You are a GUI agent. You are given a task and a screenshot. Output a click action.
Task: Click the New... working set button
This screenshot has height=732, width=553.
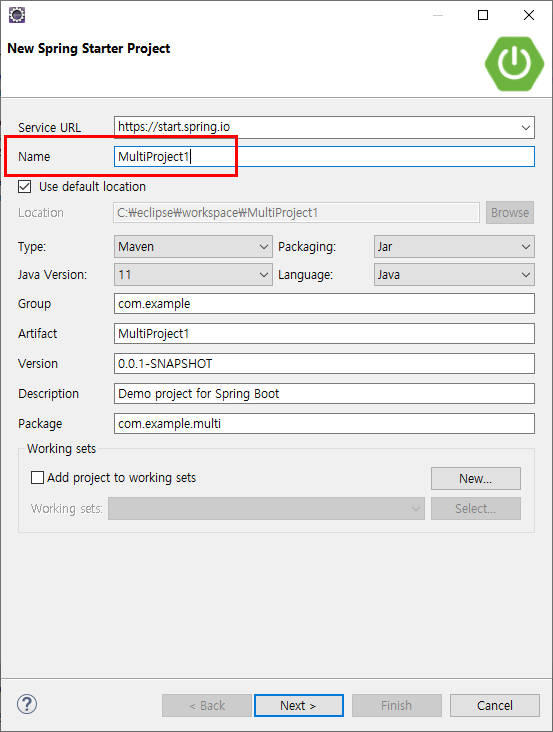476,479
